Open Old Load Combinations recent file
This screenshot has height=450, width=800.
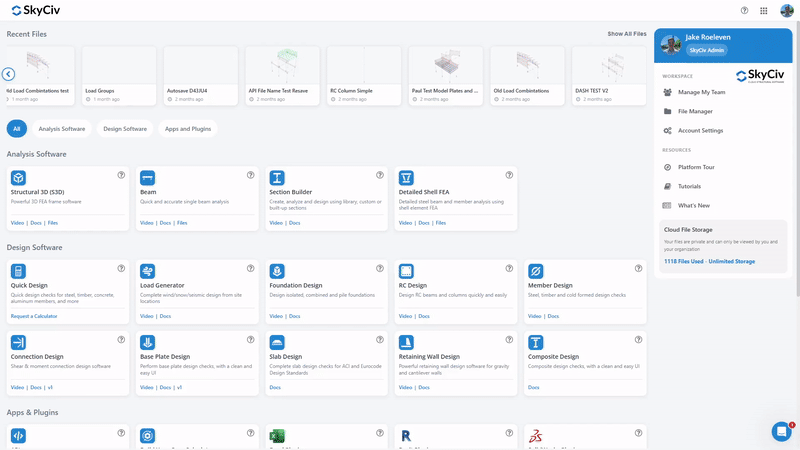[x=528, y=76]
